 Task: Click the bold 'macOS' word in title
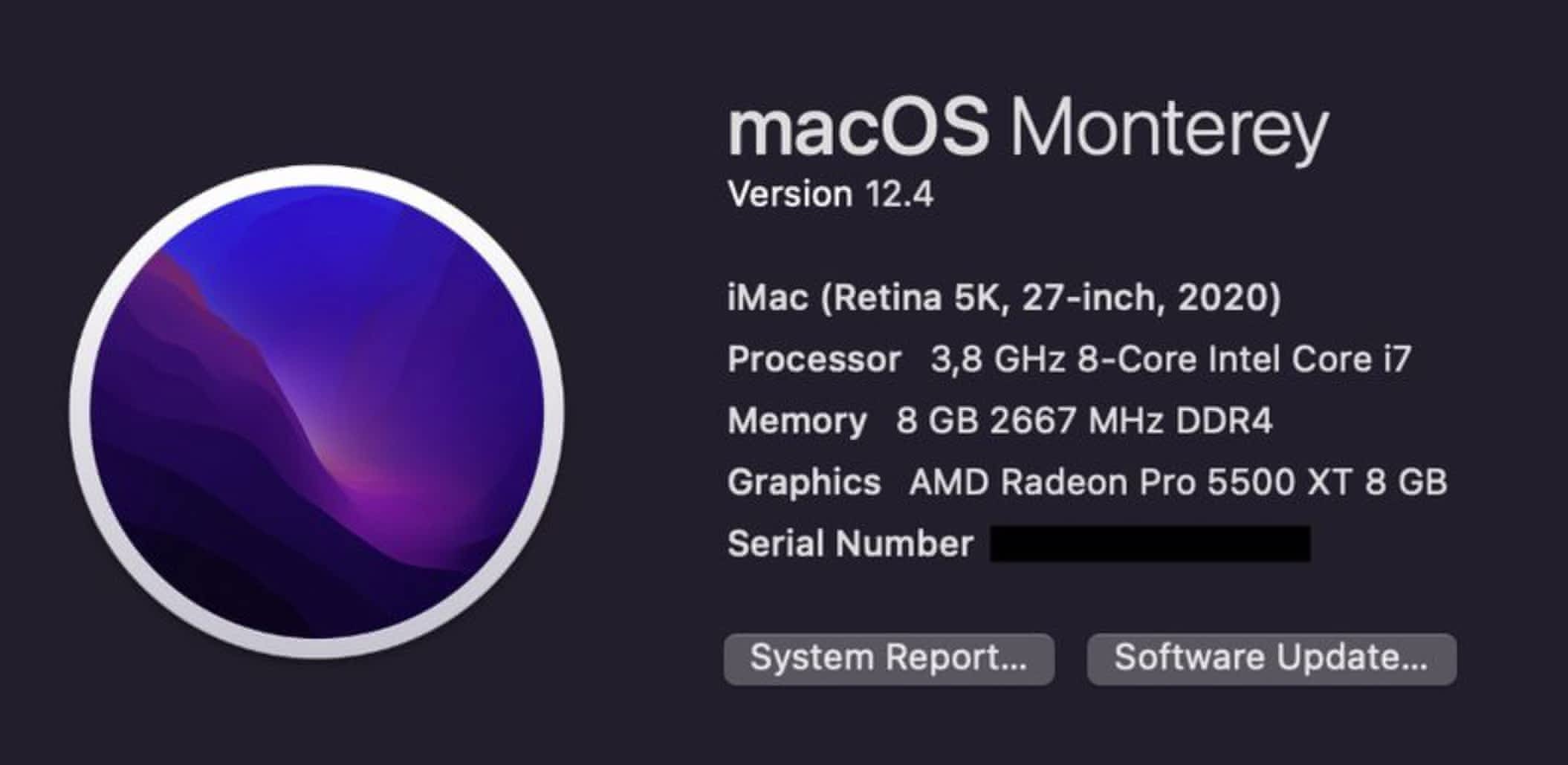click(858, 128)
